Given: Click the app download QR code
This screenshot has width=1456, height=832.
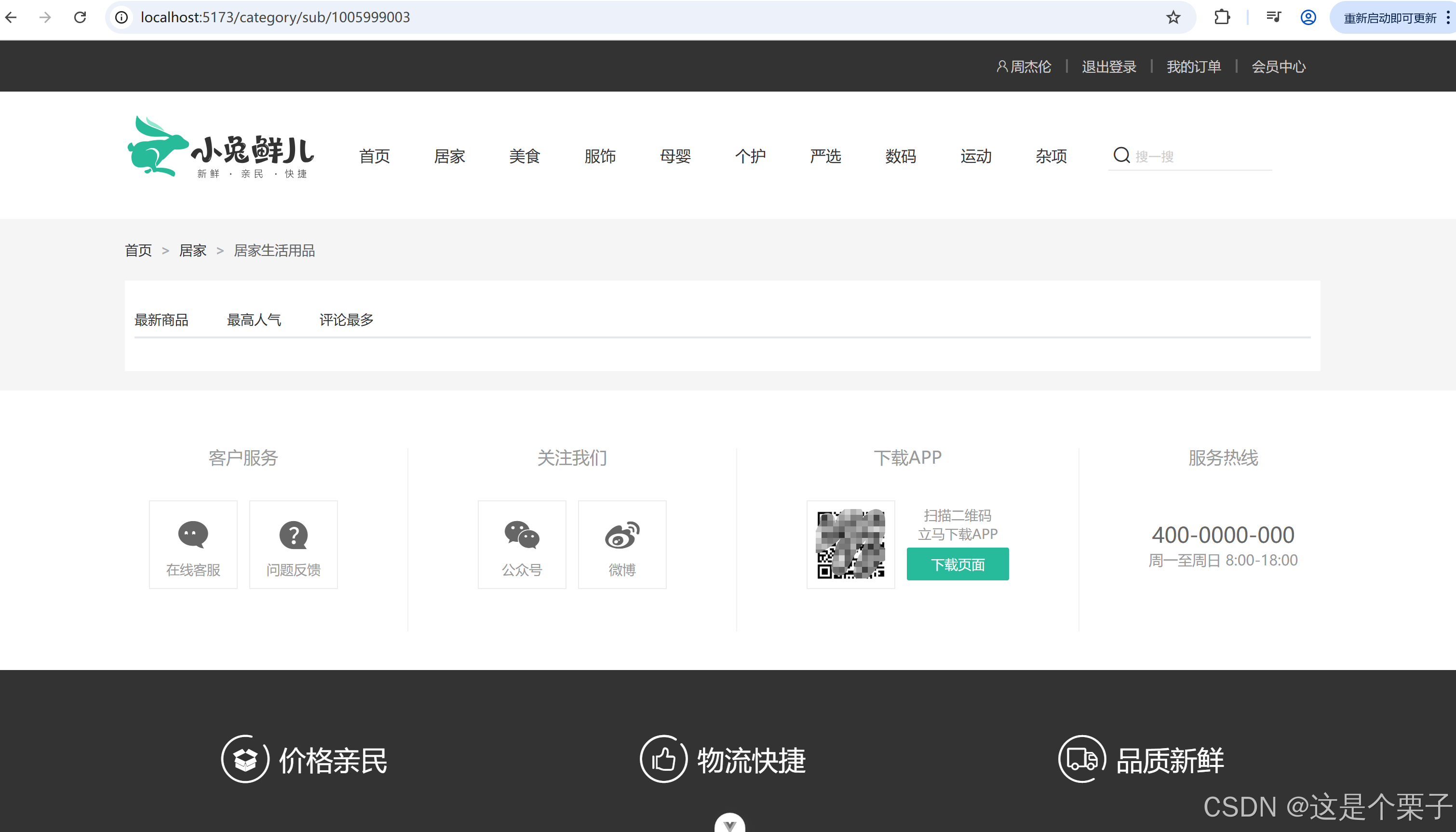Looking at the screenshot, I should pos(850,544).
